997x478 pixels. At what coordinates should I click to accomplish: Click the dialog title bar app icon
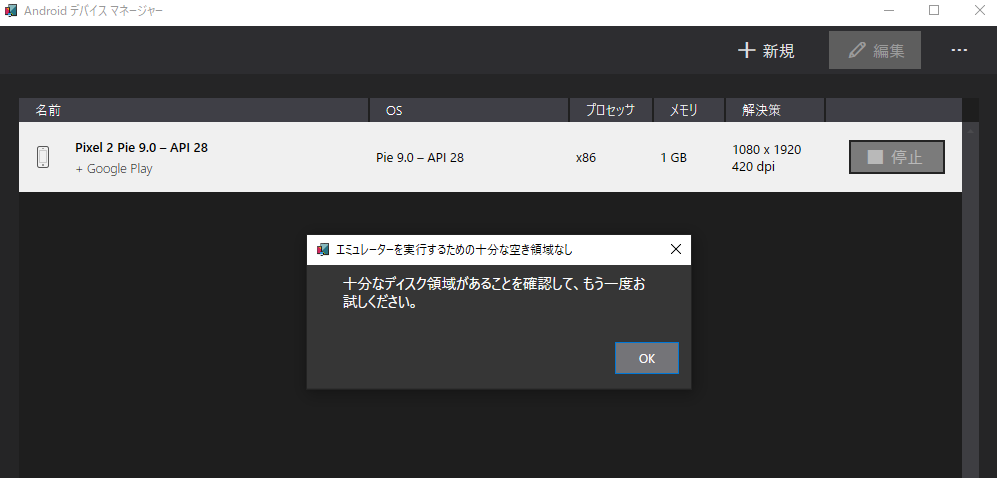(323, 250)
